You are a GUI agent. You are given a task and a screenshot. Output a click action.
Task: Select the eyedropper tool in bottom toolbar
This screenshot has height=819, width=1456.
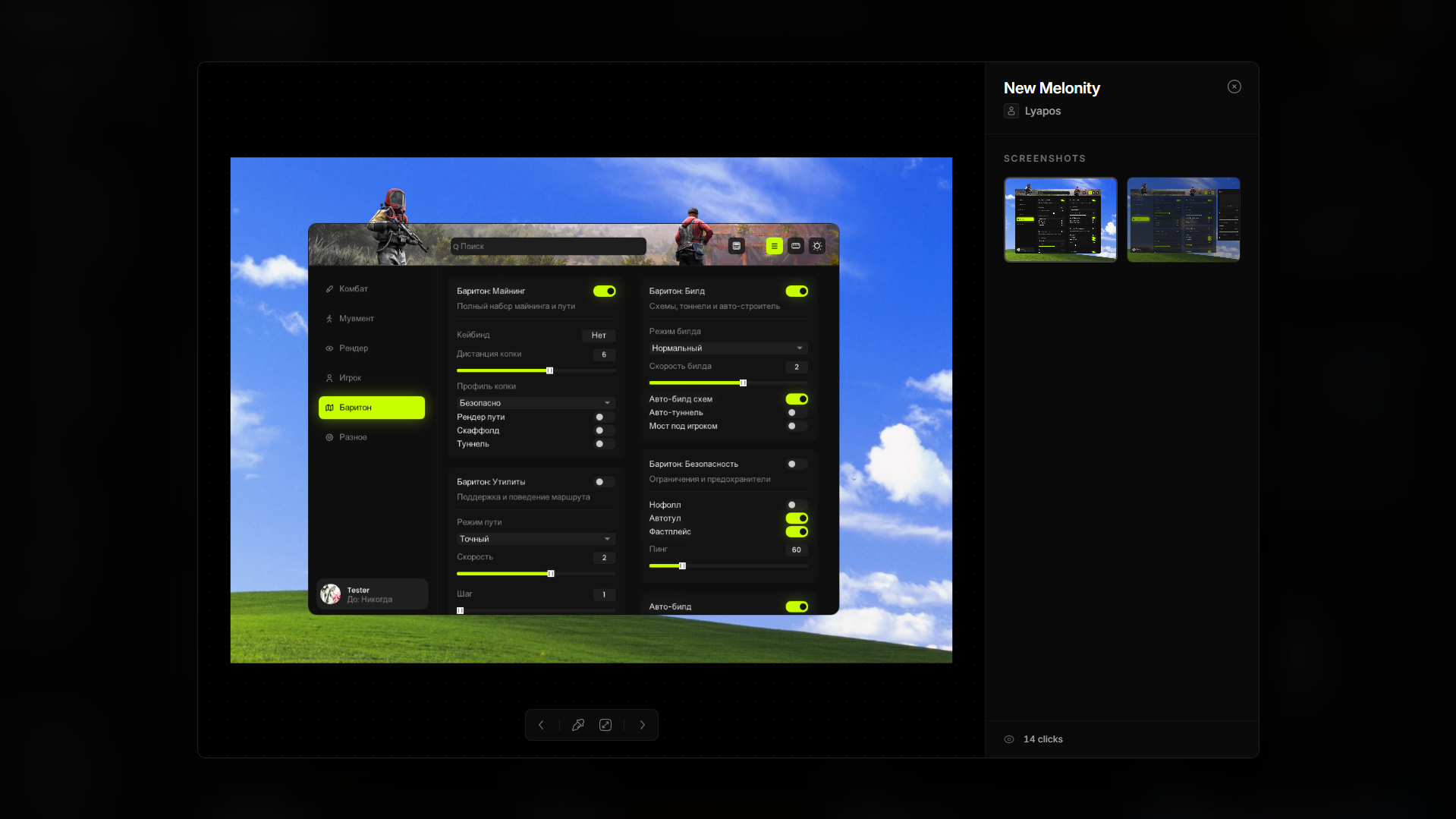[x=578, y=725]
